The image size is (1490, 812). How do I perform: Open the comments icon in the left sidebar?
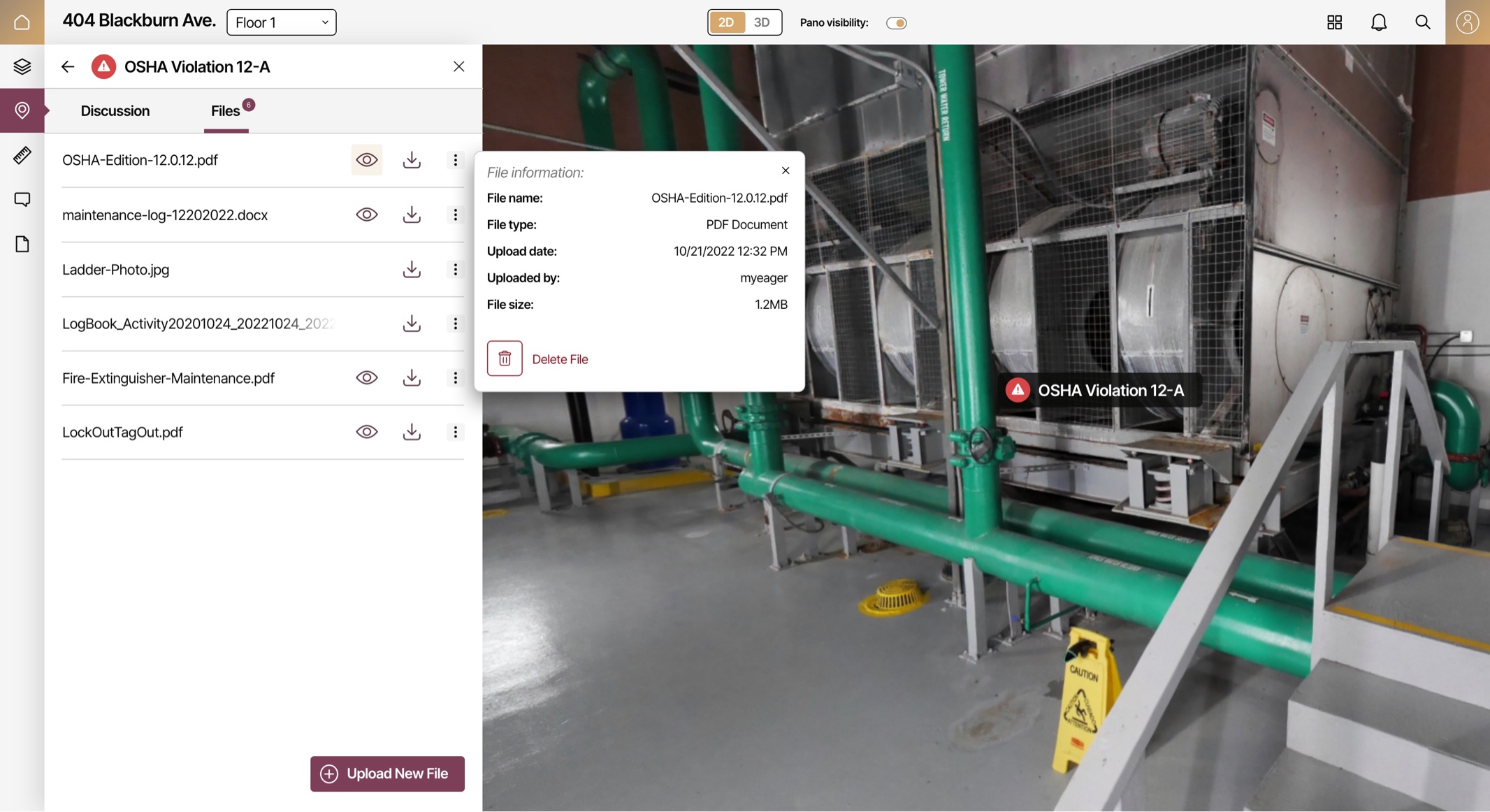point(22,200)
